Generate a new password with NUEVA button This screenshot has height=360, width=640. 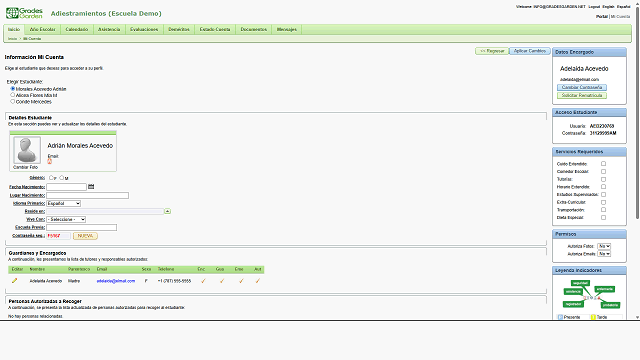pyautogui.click(x=85, y=236)
